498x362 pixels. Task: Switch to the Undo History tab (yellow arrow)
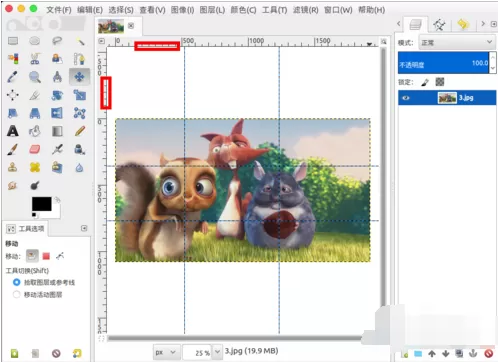coord(463,24)
